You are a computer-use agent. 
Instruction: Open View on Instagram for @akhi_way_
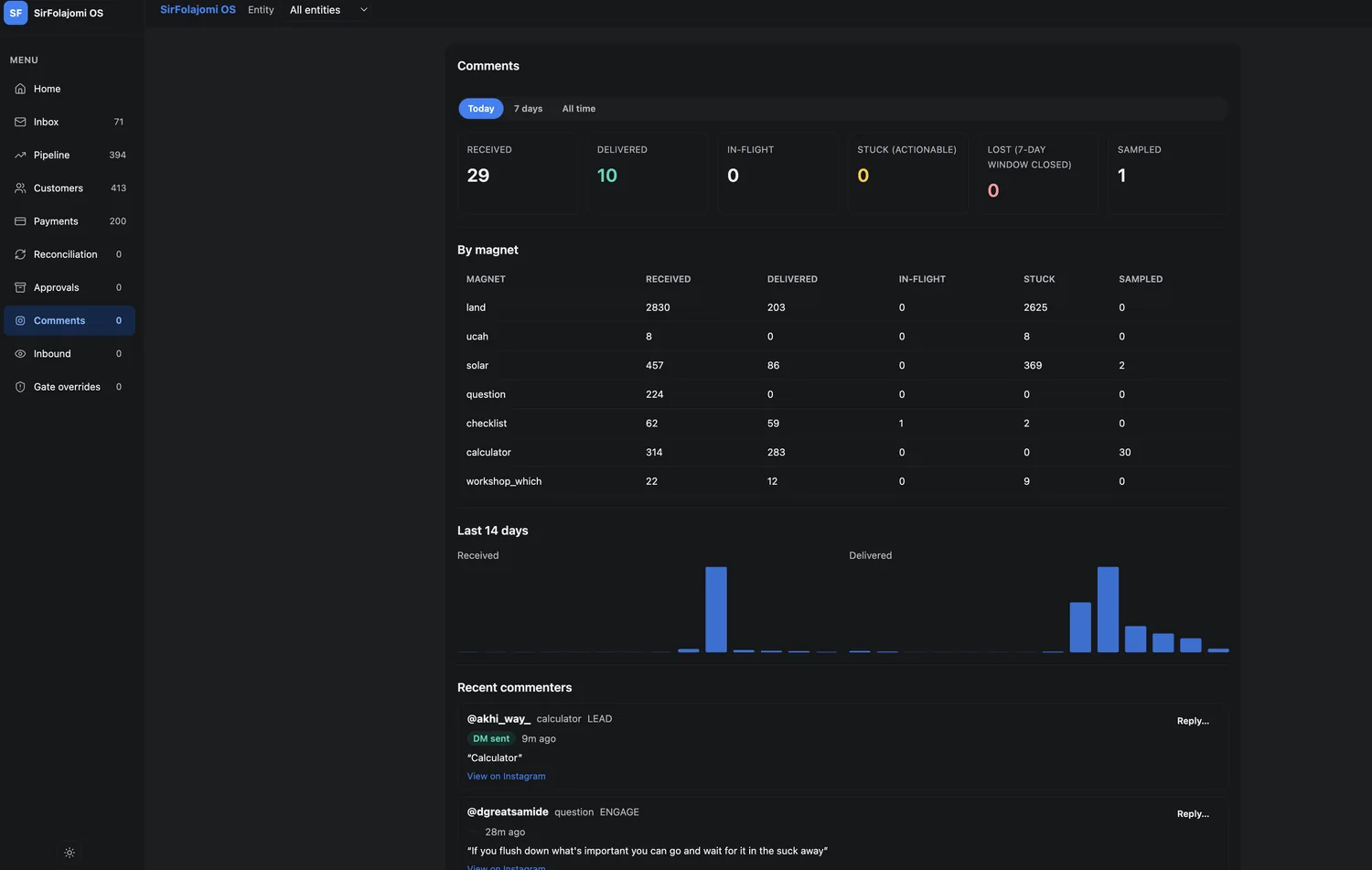(506, 777)
